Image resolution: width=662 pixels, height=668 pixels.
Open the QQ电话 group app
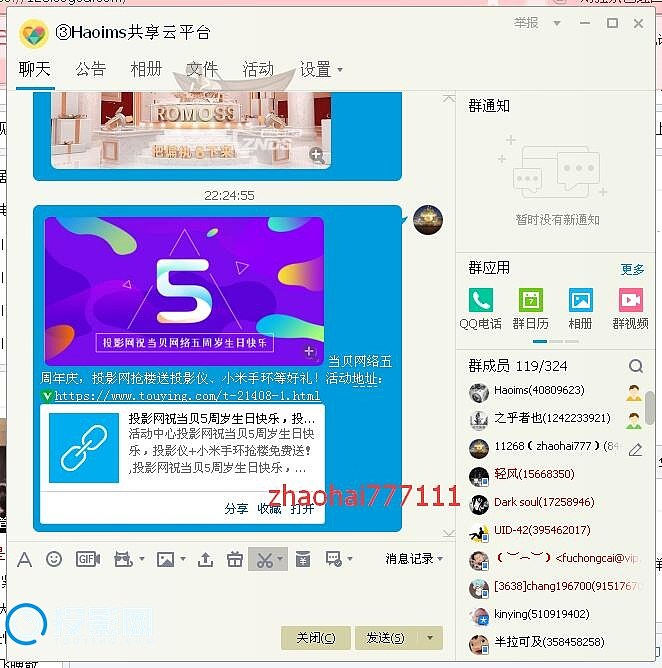pyautogui.click(x=481, y=309)
